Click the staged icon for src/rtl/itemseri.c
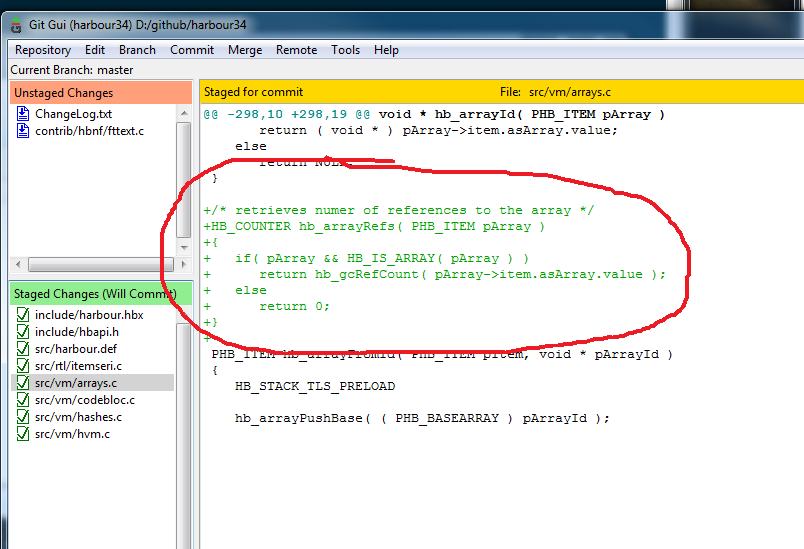The width and height of the screenshot is (804, 549). tap(24, 366)
